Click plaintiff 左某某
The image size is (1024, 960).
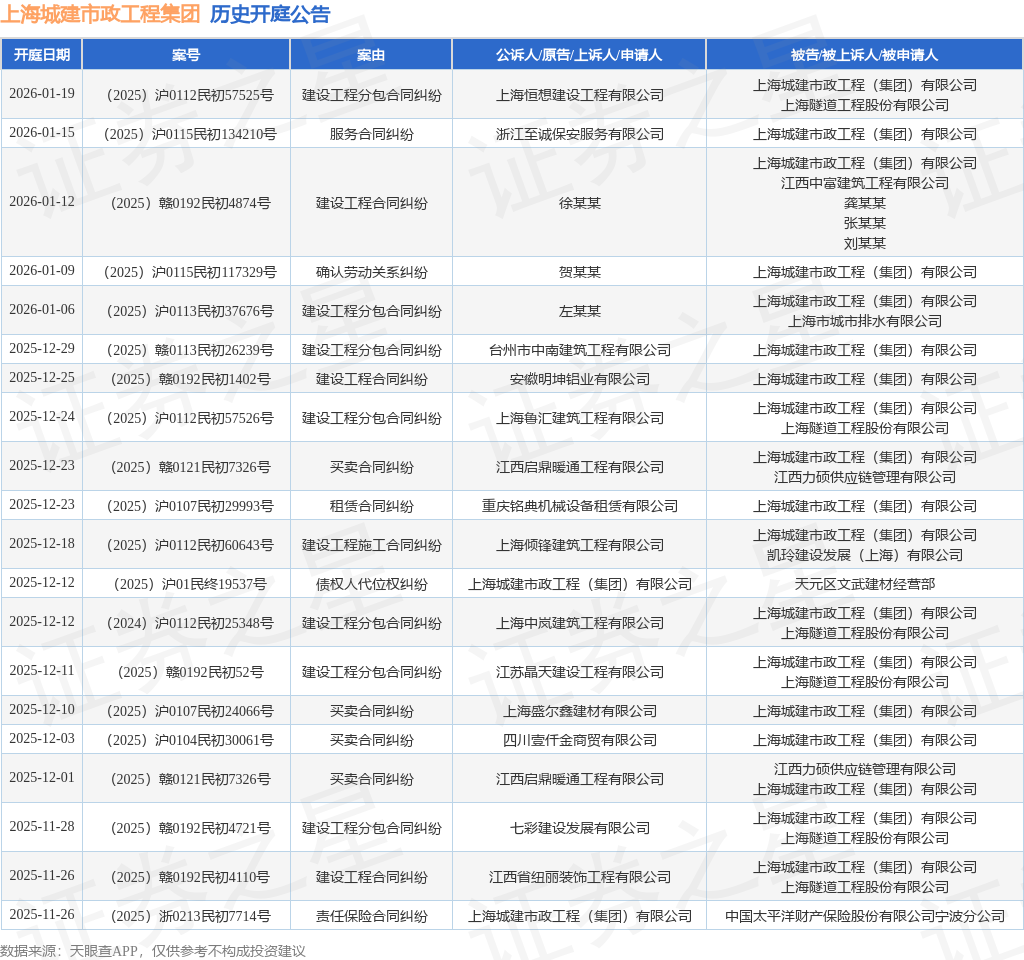[579, 312]
